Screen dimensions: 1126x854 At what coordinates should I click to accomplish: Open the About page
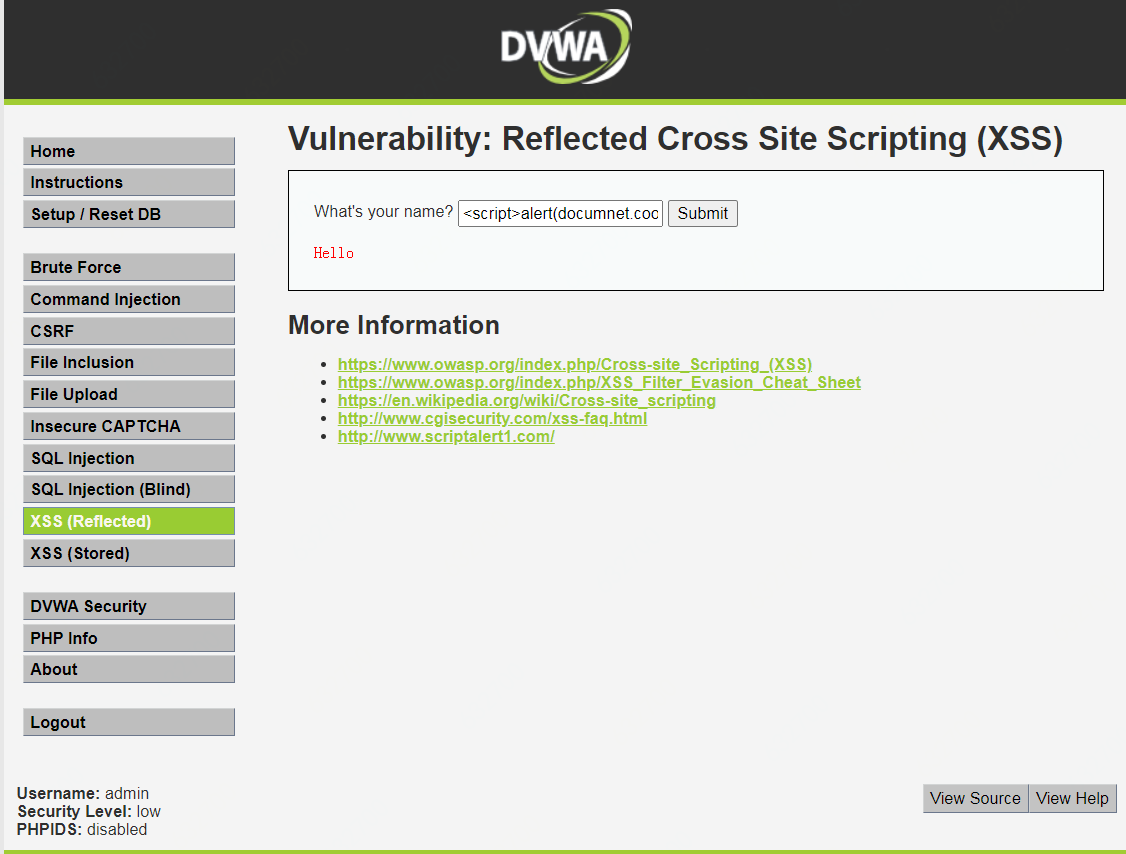[129, 669]
